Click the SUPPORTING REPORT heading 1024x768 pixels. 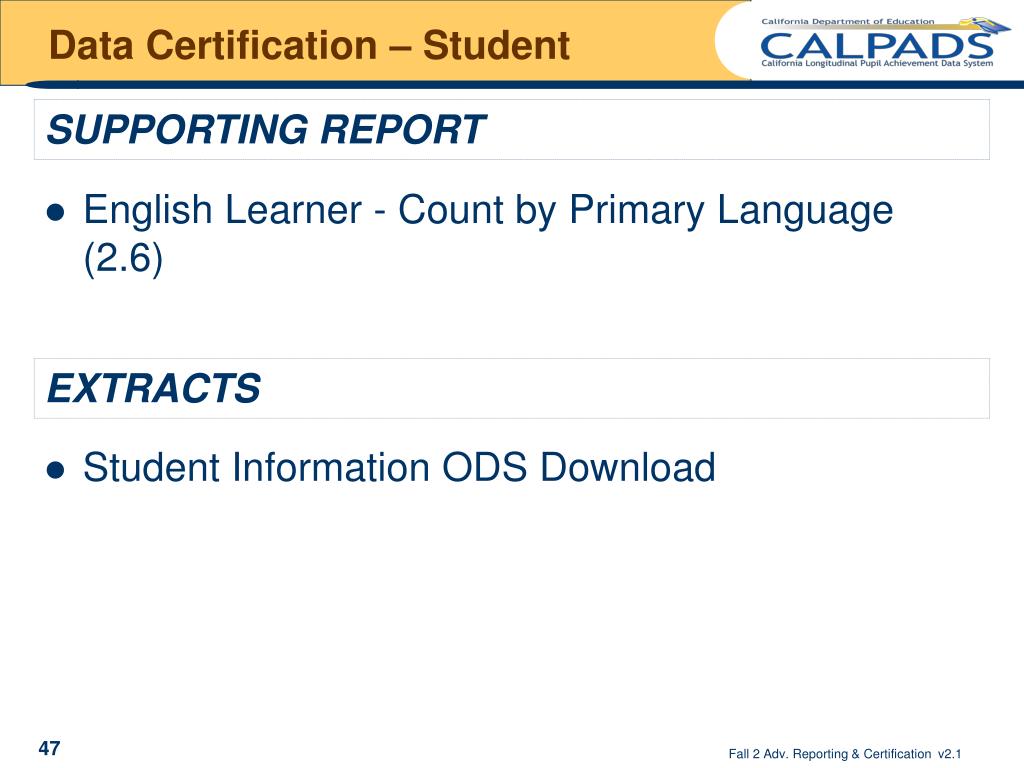pos(266,129)
